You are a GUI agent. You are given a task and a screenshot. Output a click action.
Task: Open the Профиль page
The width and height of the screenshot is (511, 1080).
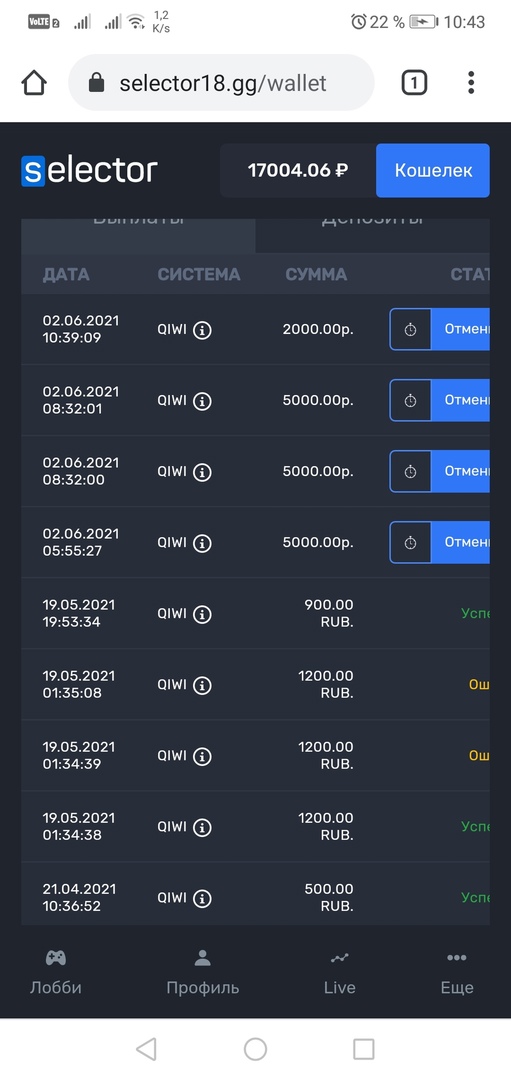(202, 972)
